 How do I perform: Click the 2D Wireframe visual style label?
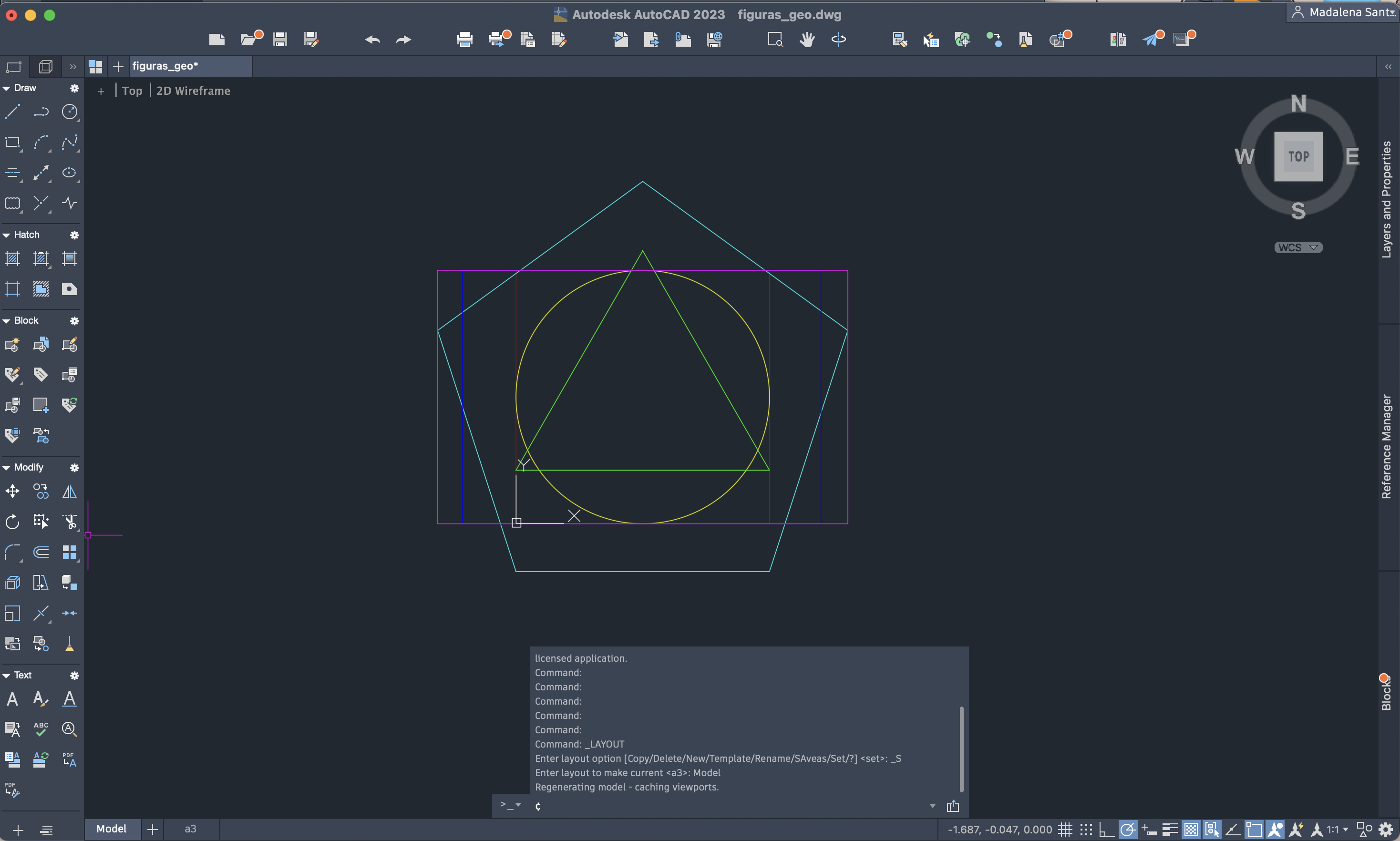(193, 91)
